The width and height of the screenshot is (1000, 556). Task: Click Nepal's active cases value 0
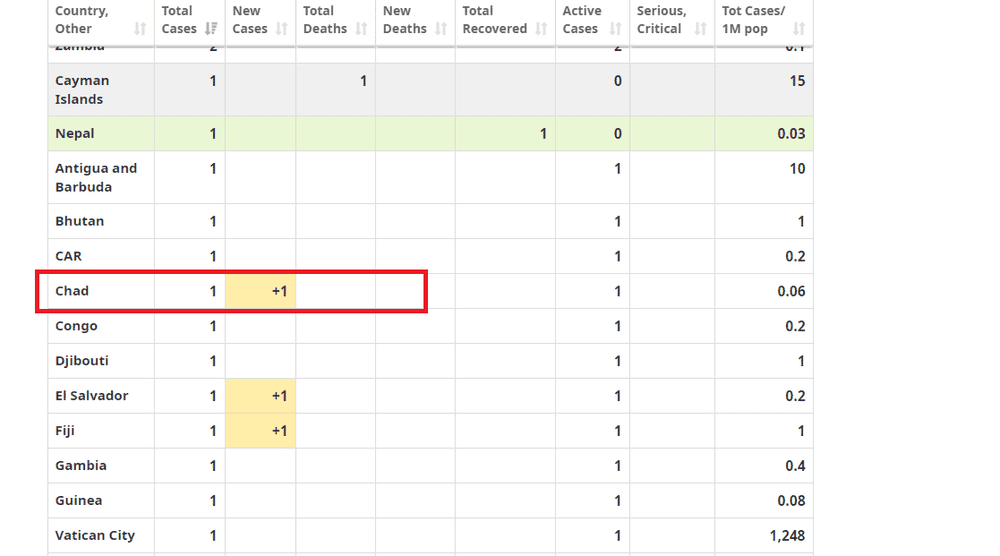click(617, 134)
